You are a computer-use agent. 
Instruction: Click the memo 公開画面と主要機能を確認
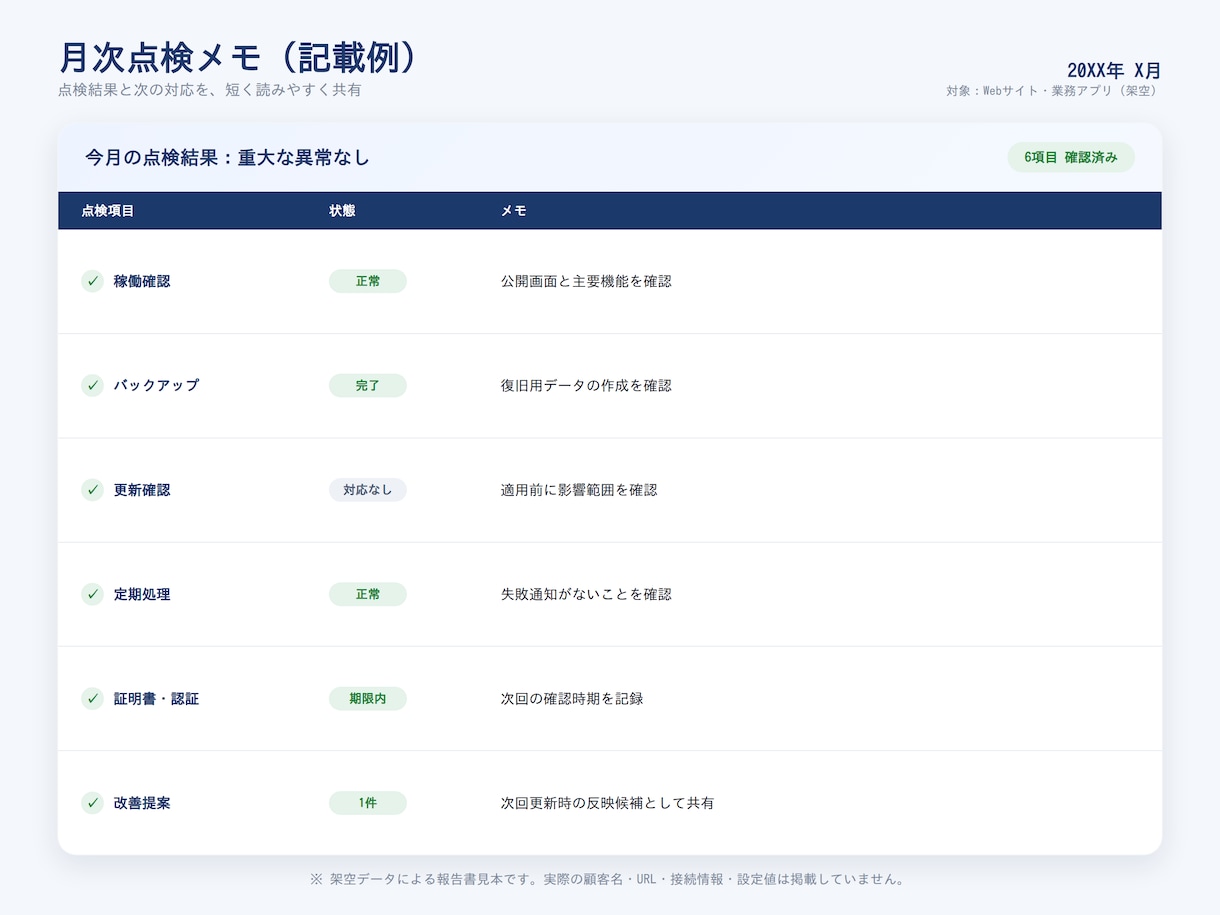point(586,281)
